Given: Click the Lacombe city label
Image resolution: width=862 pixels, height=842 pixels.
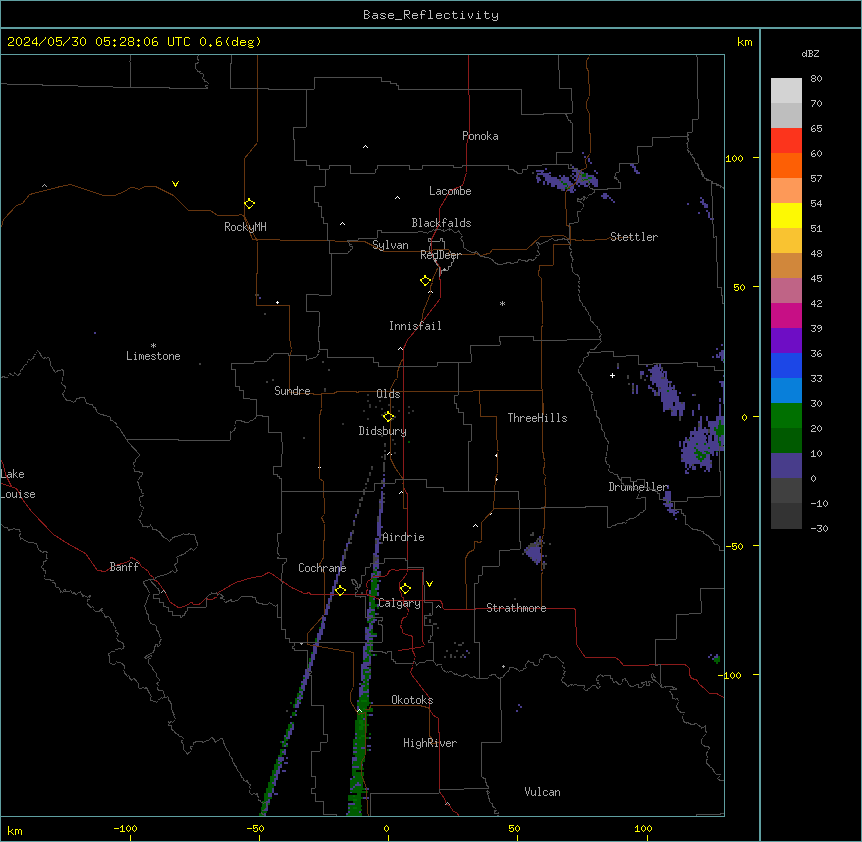Looking at the screenshot, I should [450, 191].
